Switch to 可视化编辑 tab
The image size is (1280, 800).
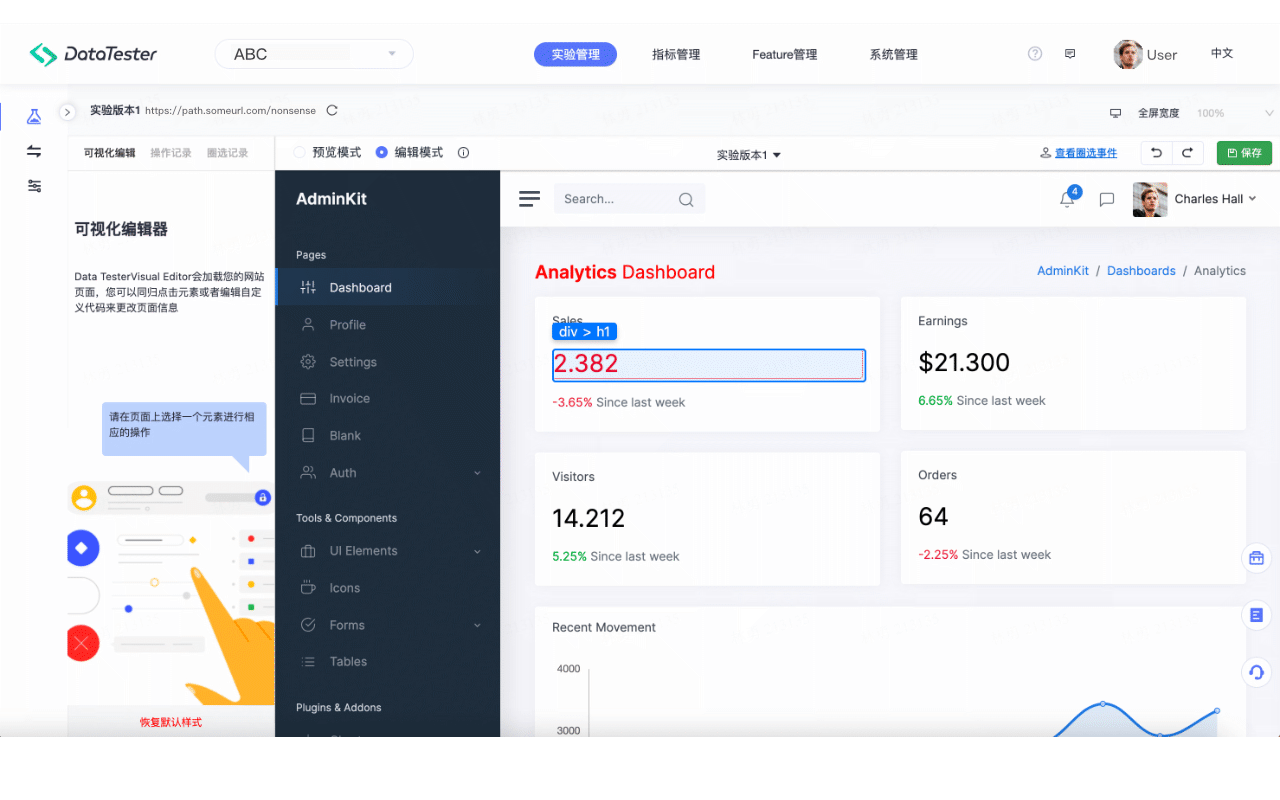click(x=109, y=153)
